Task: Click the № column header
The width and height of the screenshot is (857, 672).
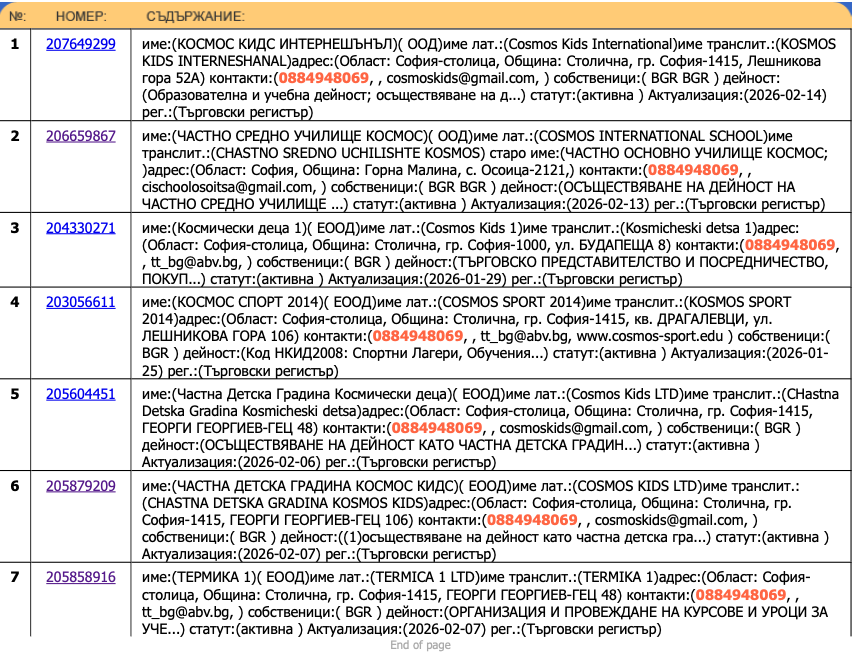Action: point(18,17)
